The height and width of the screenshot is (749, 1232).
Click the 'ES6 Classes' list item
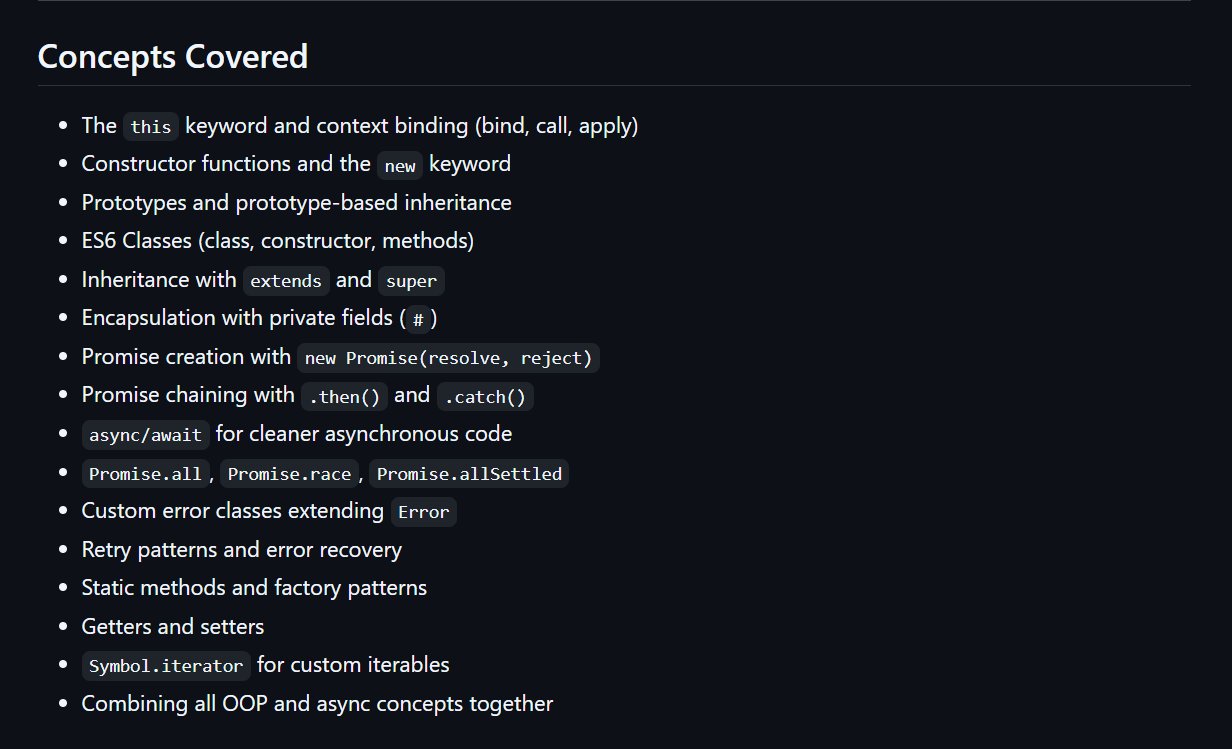pos(277,241)
